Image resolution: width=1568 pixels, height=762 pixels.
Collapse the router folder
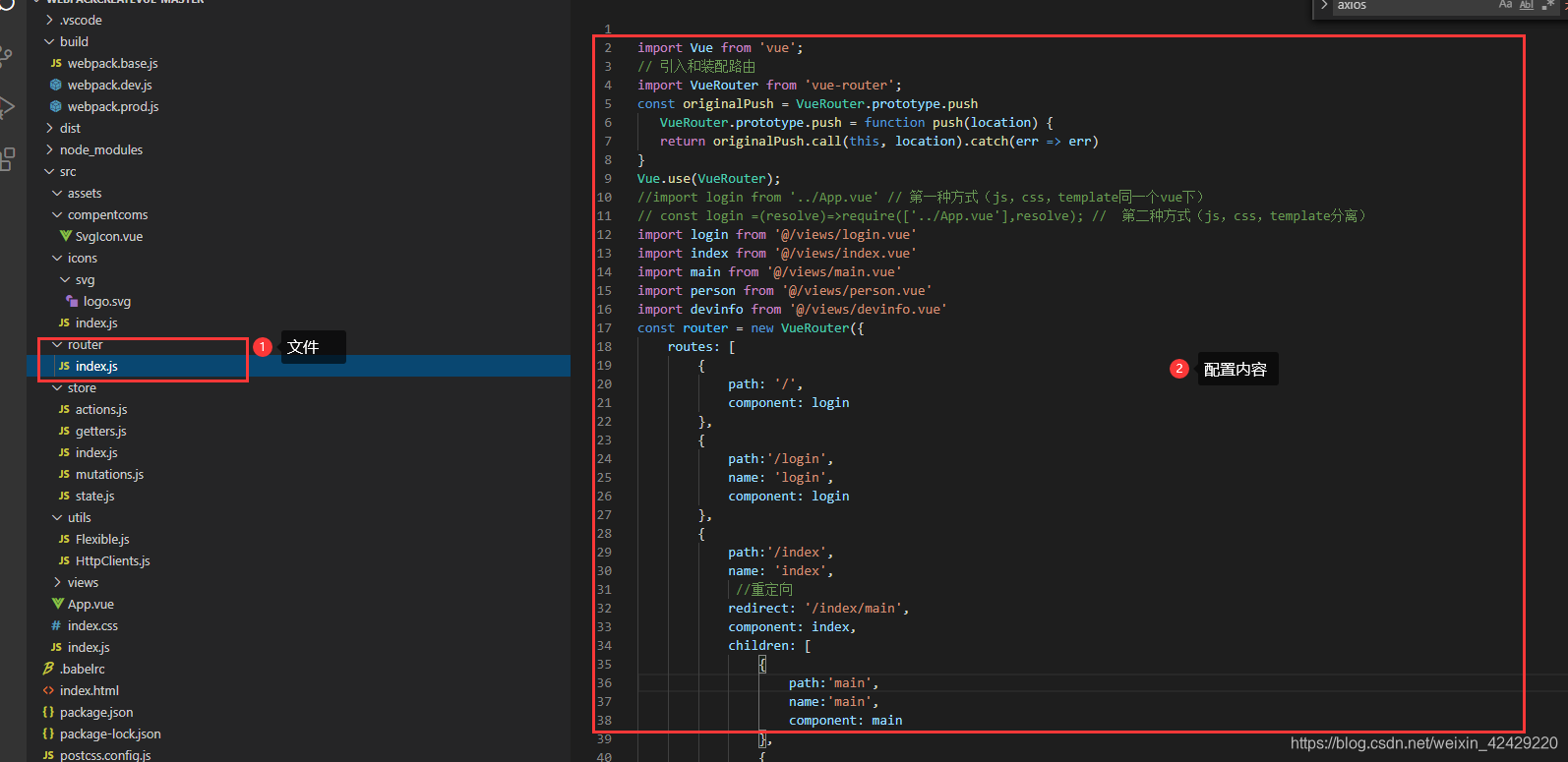click(58, 344)
